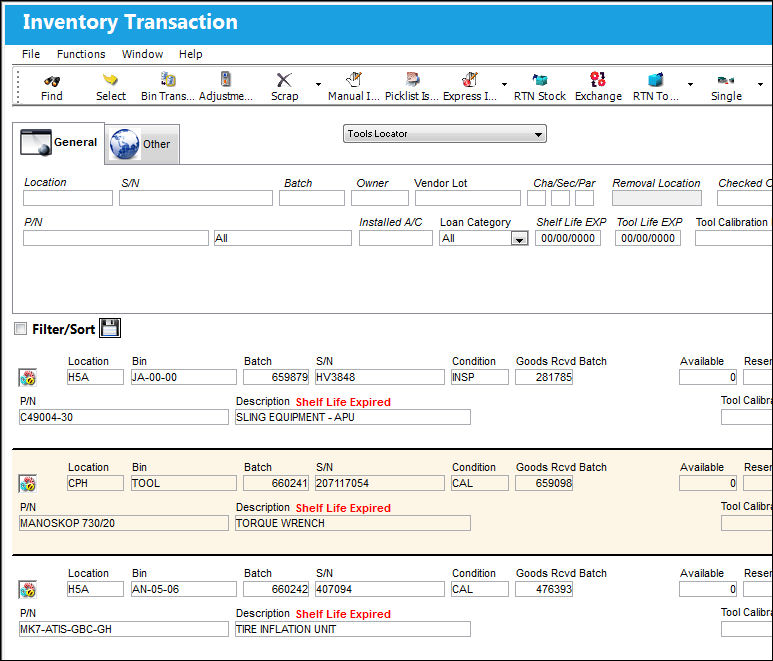Image resolution: width=773 pixels, height=661 pixels.
Task: Click the INSP condition value
Action: point(480,377)
